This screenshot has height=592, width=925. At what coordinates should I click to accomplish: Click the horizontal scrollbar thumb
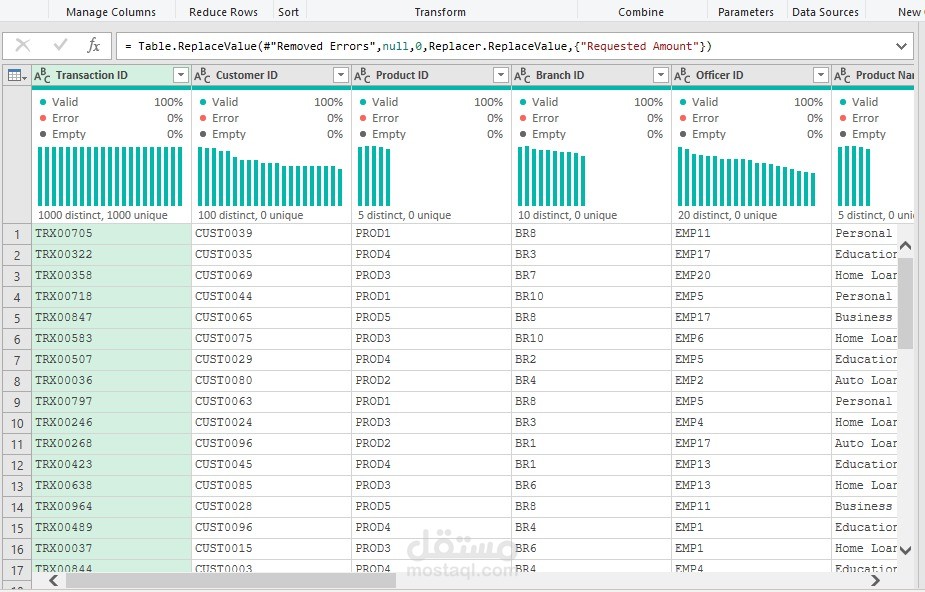[231, 581]
